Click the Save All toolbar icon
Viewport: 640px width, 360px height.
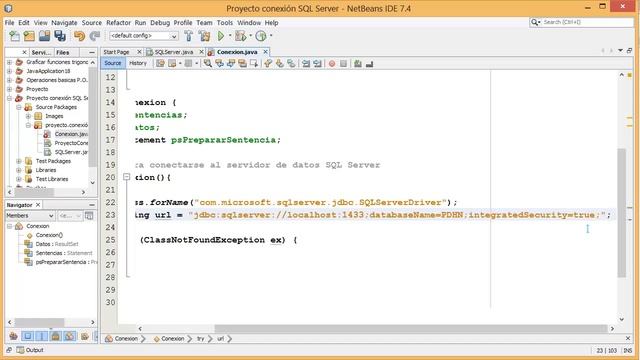[60, 36]
